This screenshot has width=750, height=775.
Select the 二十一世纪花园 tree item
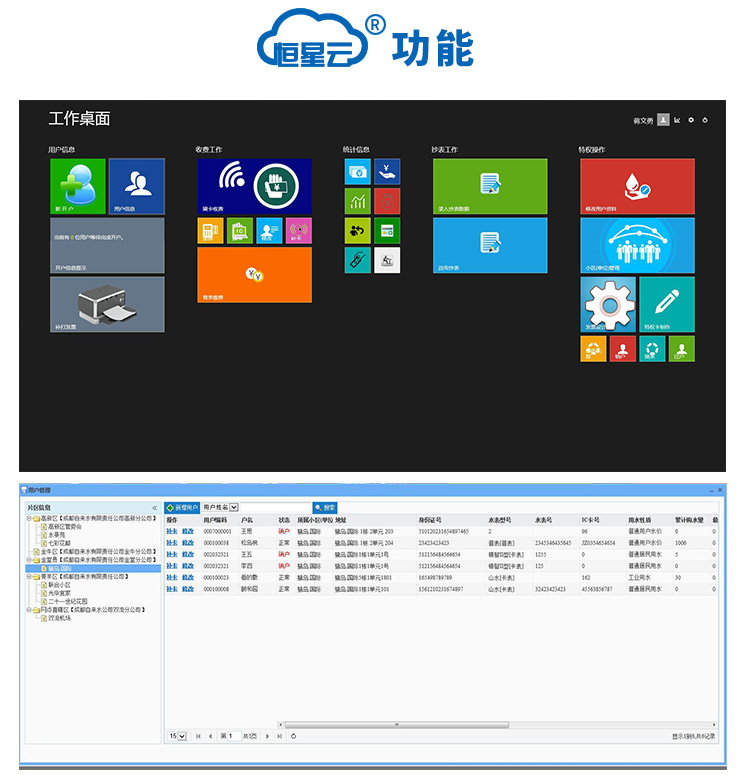click(x=68, y=602)
